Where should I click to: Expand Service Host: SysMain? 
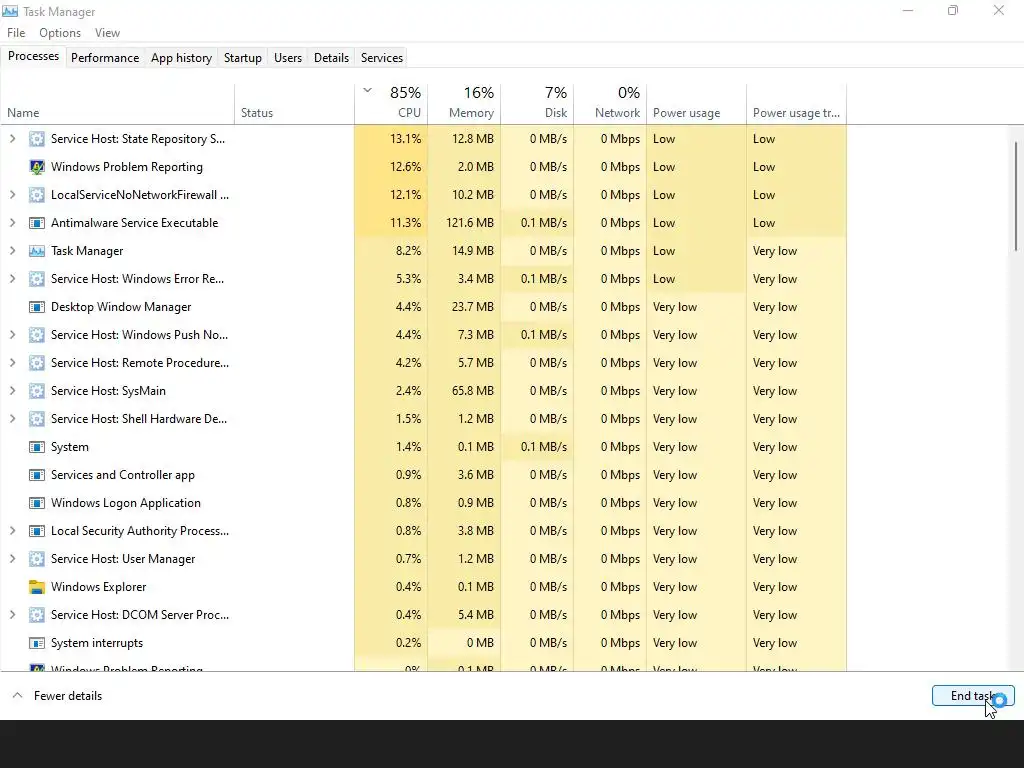12,391
